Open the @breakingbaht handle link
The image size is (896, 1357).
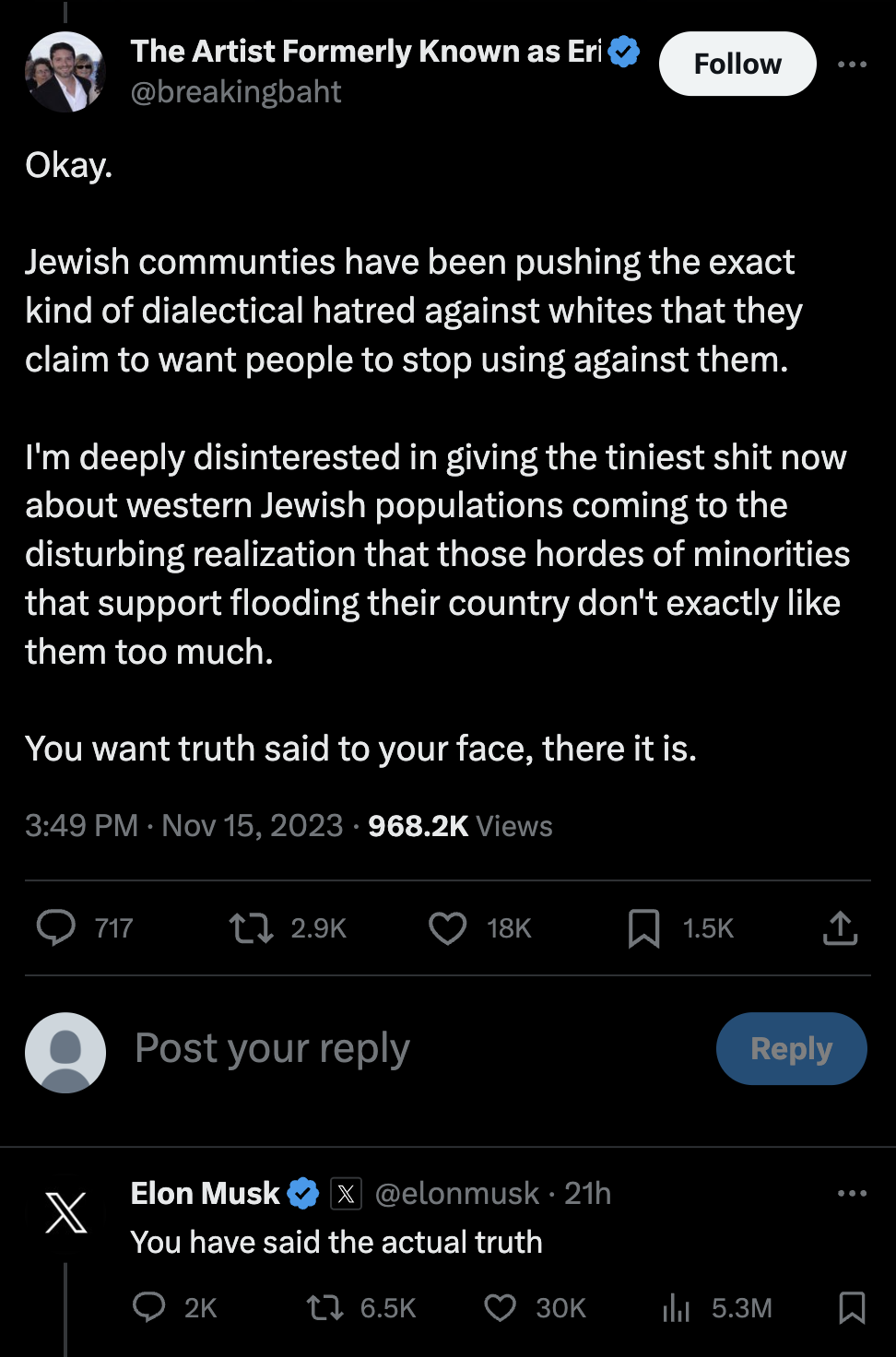236,92
